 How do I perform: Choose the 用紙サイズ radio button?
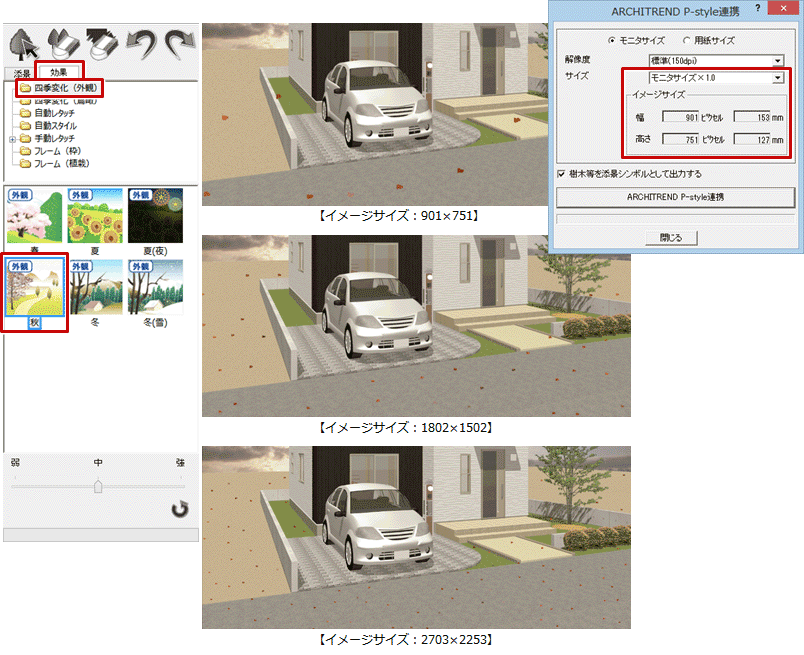click(x=686, y=41)
